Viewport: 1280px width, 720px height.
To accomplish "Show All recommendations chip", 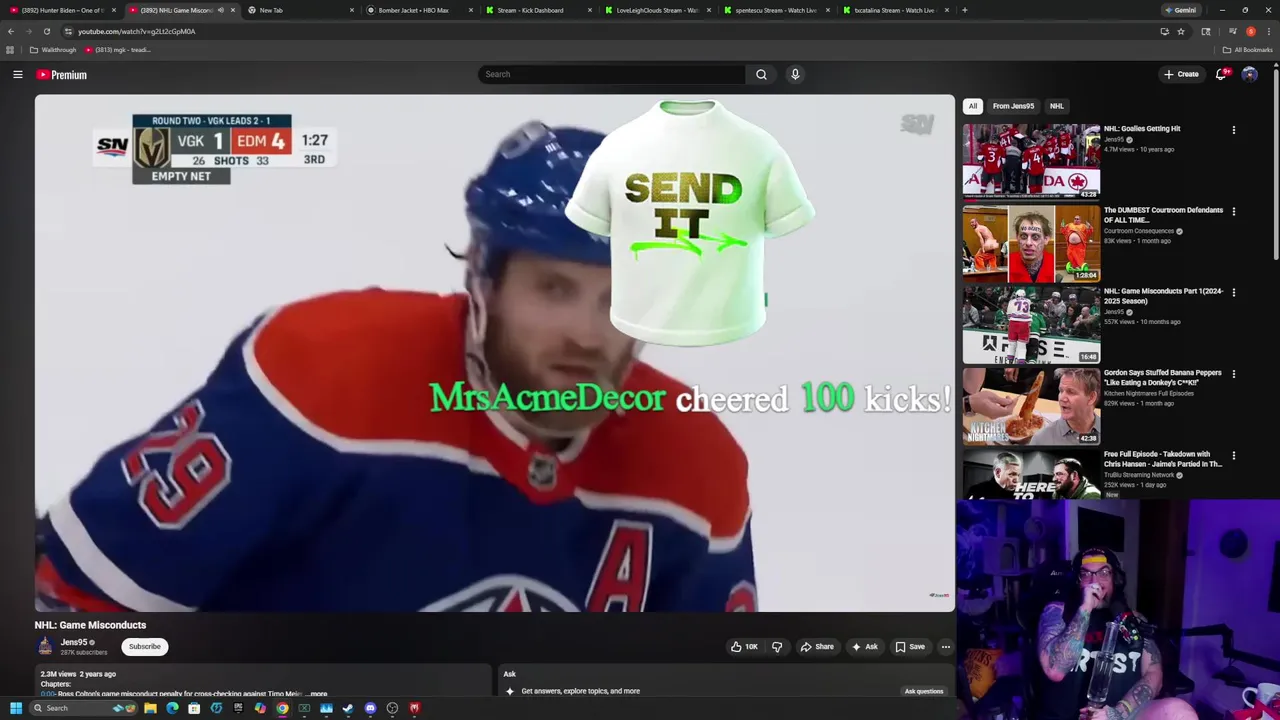I will pyautogui.click(x=972, y=106).
